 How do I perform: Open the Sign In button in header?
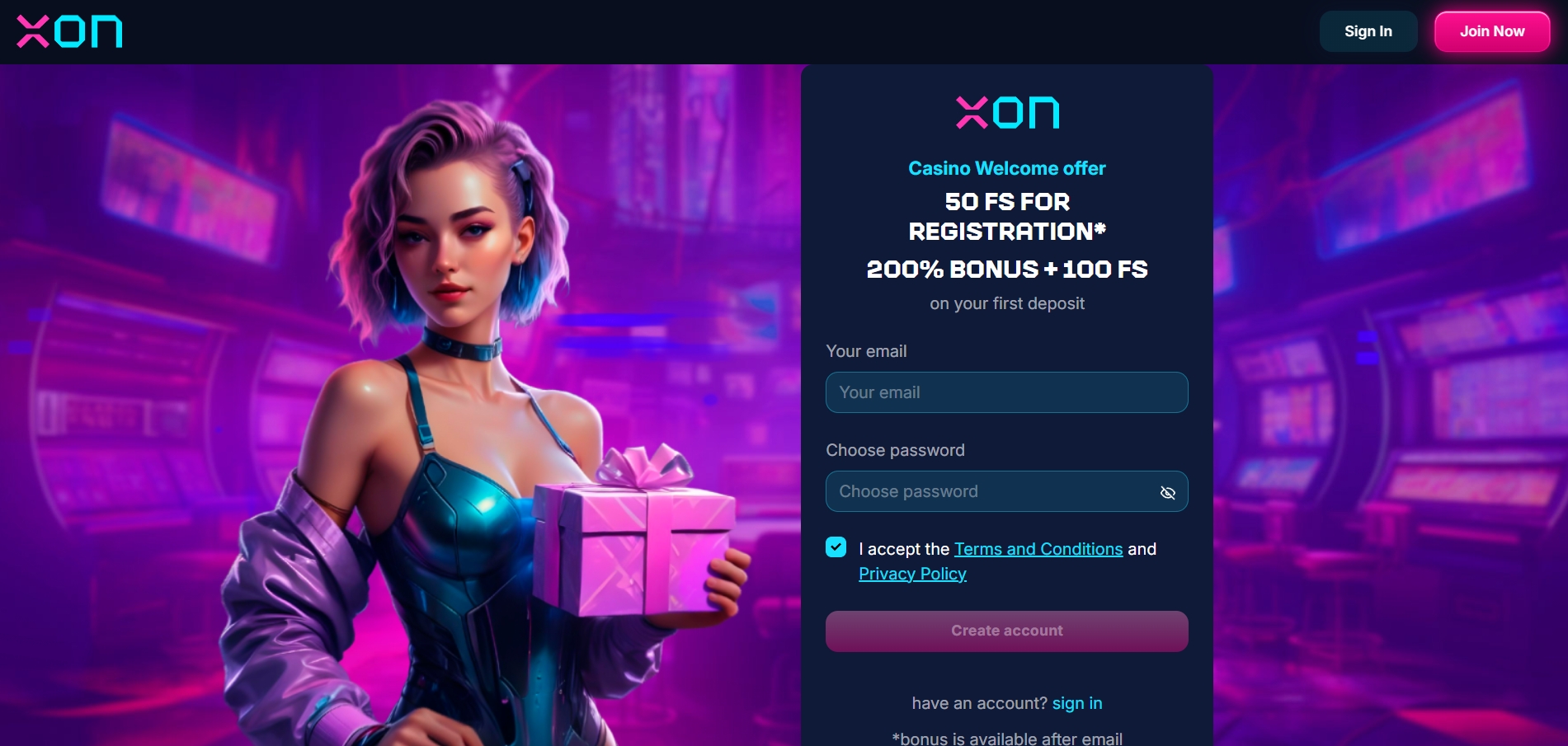point(1368,31)
